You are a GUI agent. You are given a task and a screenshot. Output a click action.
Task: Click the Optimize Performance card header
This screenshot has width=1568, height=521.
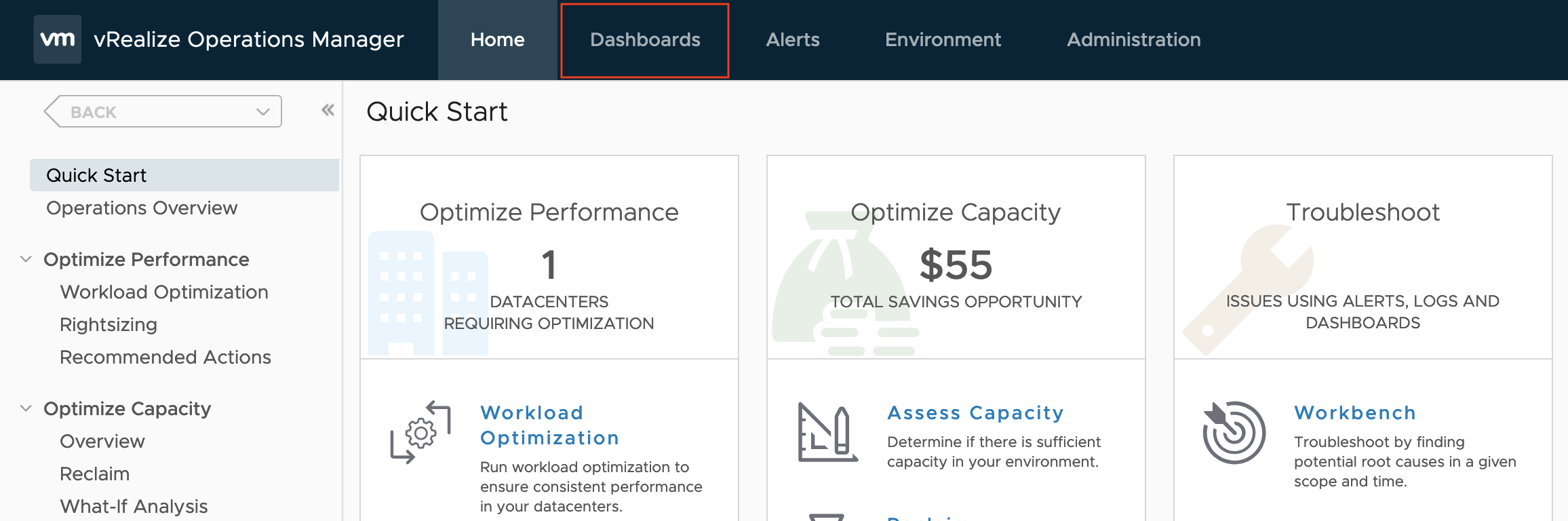tap(549, 257)
